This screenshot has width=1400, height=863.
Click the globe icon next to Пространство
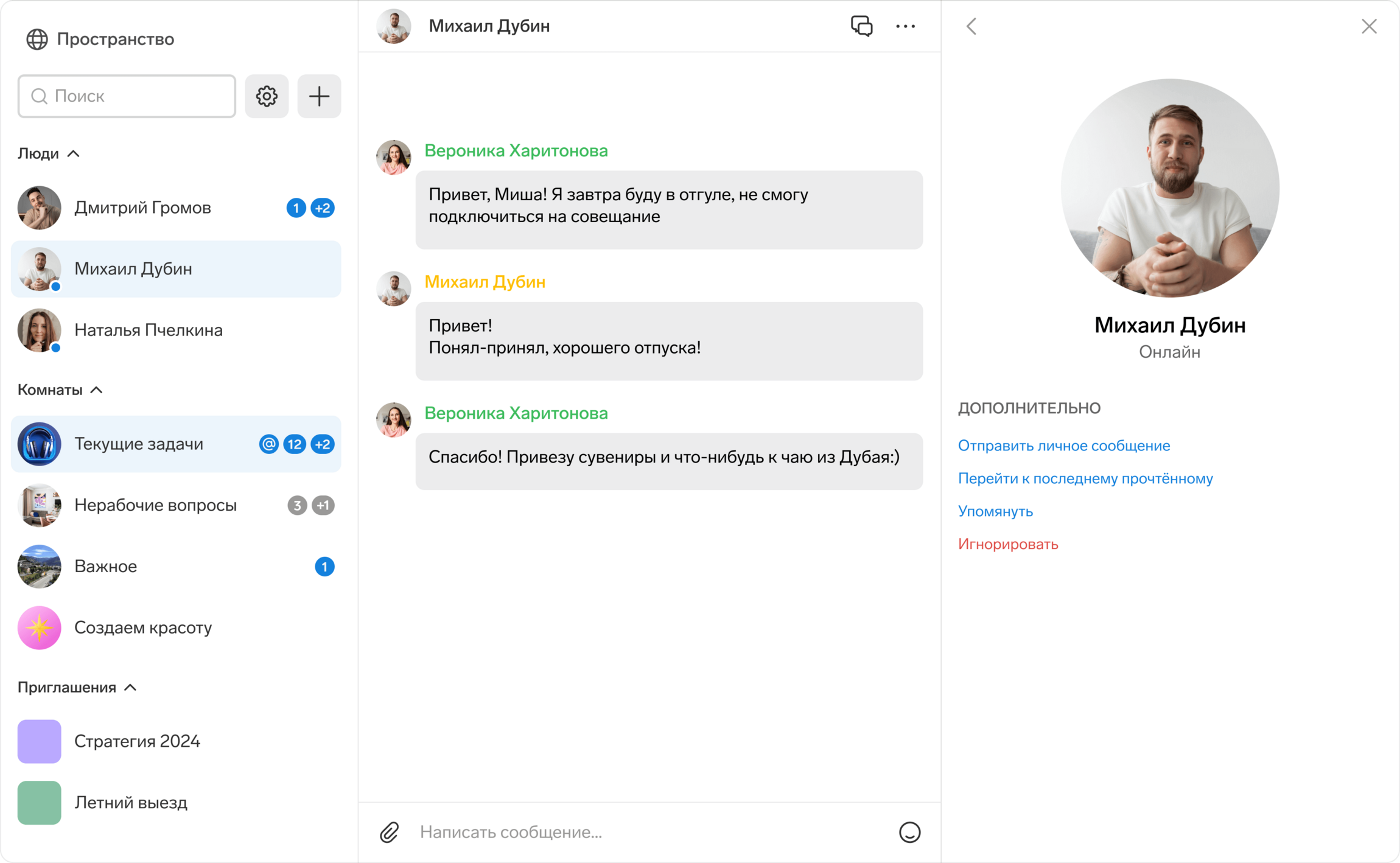(x=37, y=40)
